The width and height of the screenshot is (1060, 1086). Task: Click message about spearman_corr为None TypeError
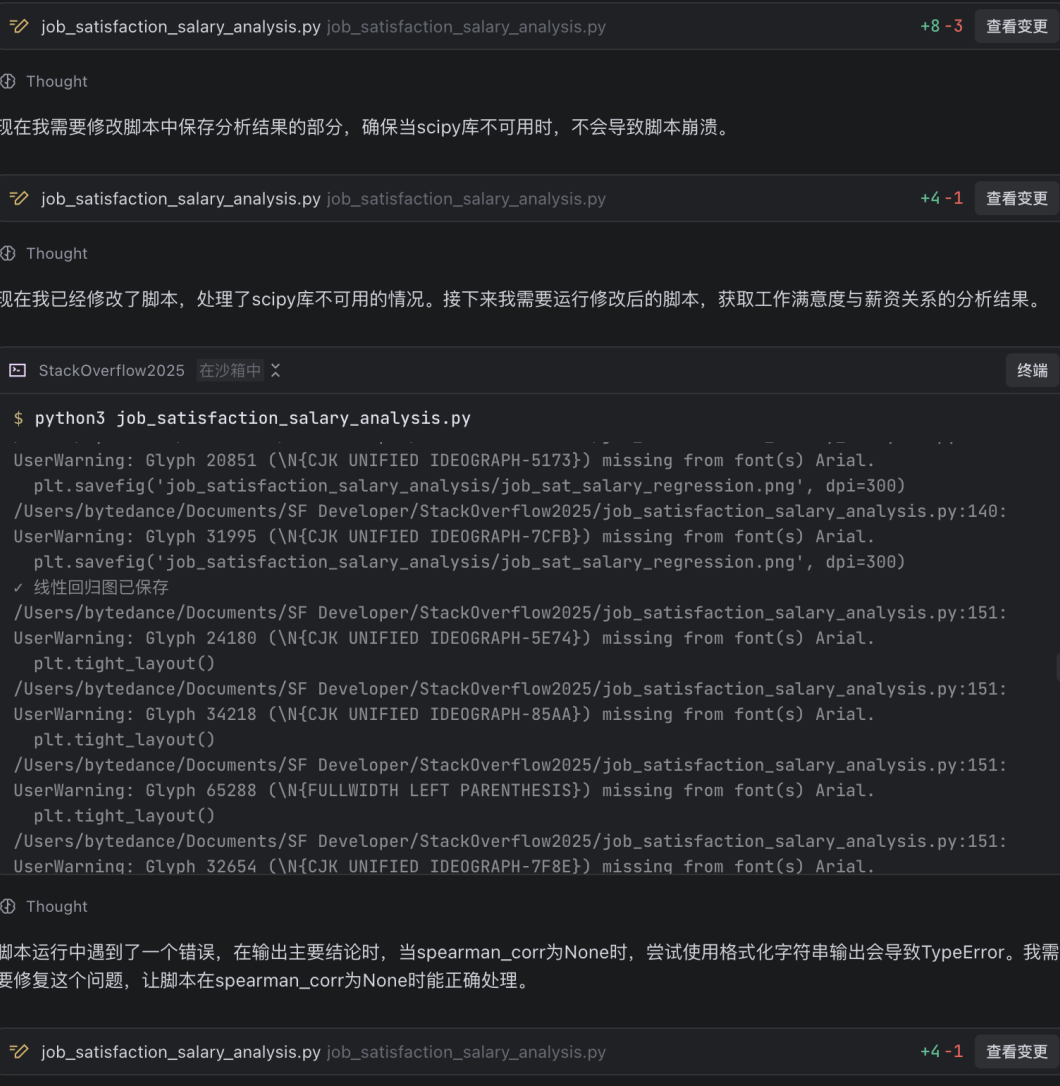(x=529, y=966)
